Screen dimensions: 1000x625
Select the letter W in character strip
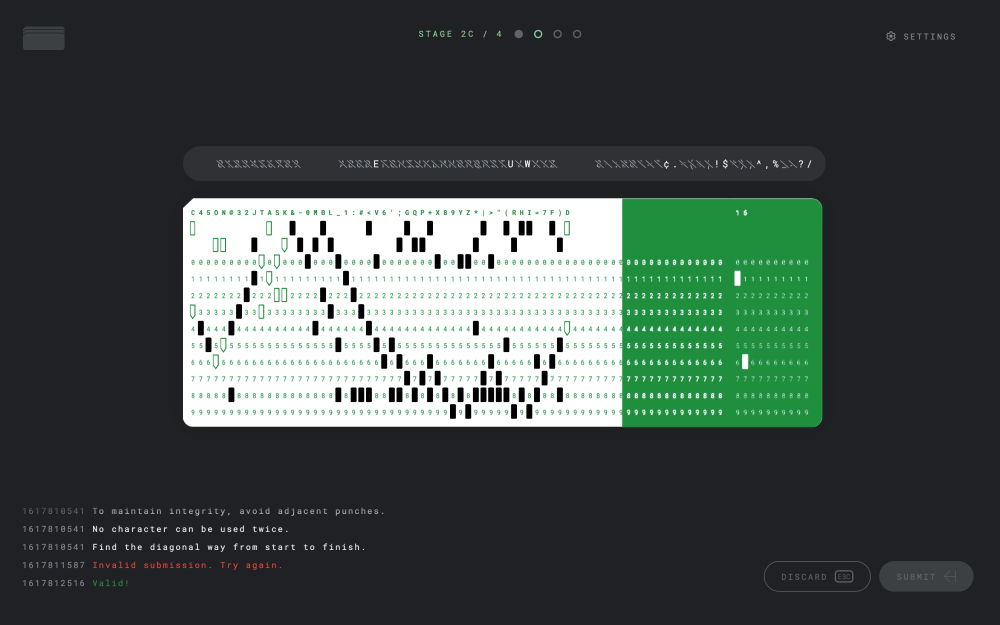click(527, 164)
